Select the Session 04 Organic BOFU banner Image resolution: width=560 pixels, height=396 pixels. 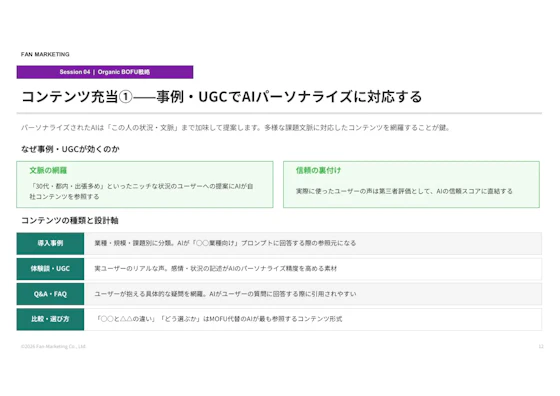click(x=105, y=72)
